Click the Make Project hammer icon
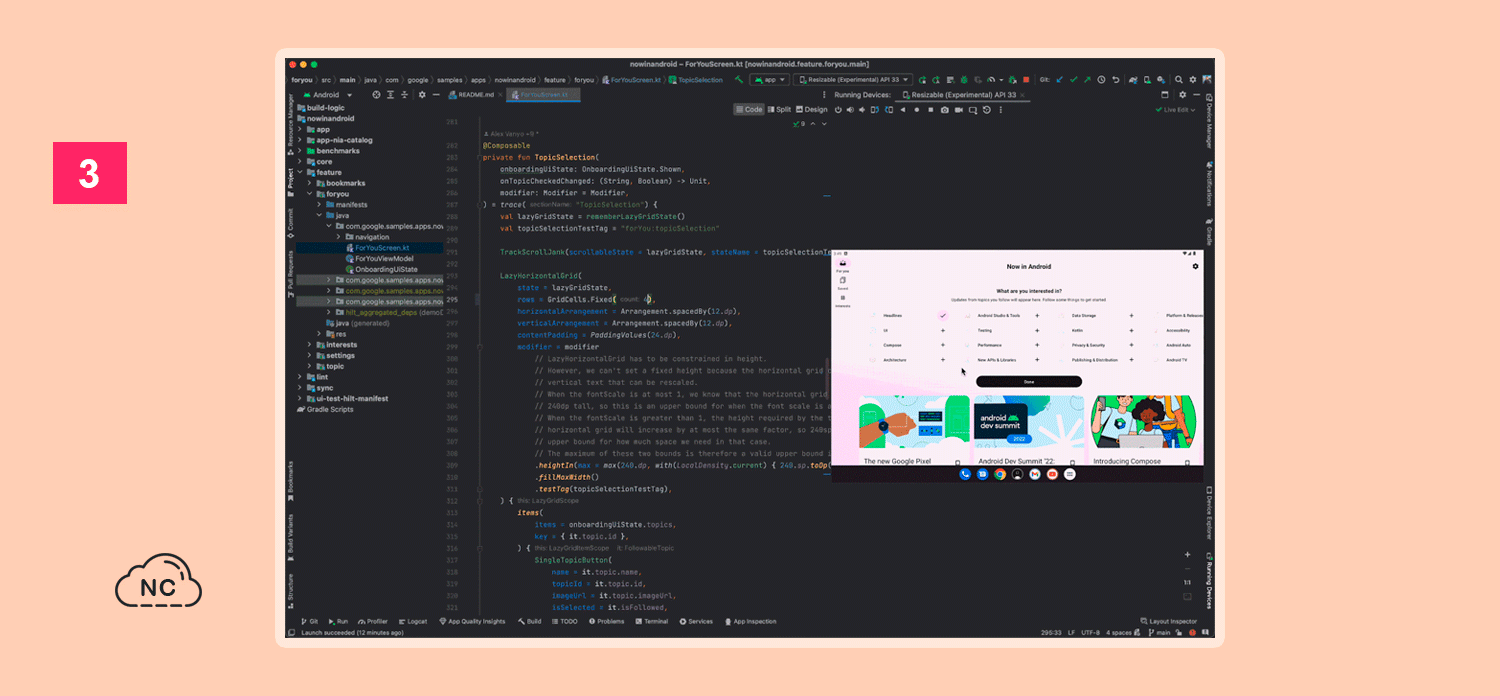The width and height of the screenshot is (1500, 696). [739, 79]
